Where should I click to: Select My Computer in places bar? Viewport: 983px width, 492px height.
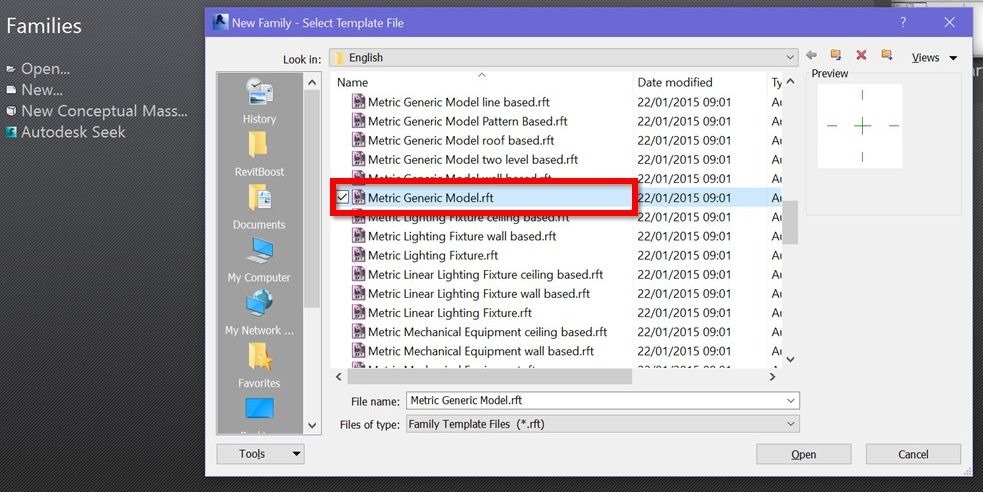pos(259,260)
